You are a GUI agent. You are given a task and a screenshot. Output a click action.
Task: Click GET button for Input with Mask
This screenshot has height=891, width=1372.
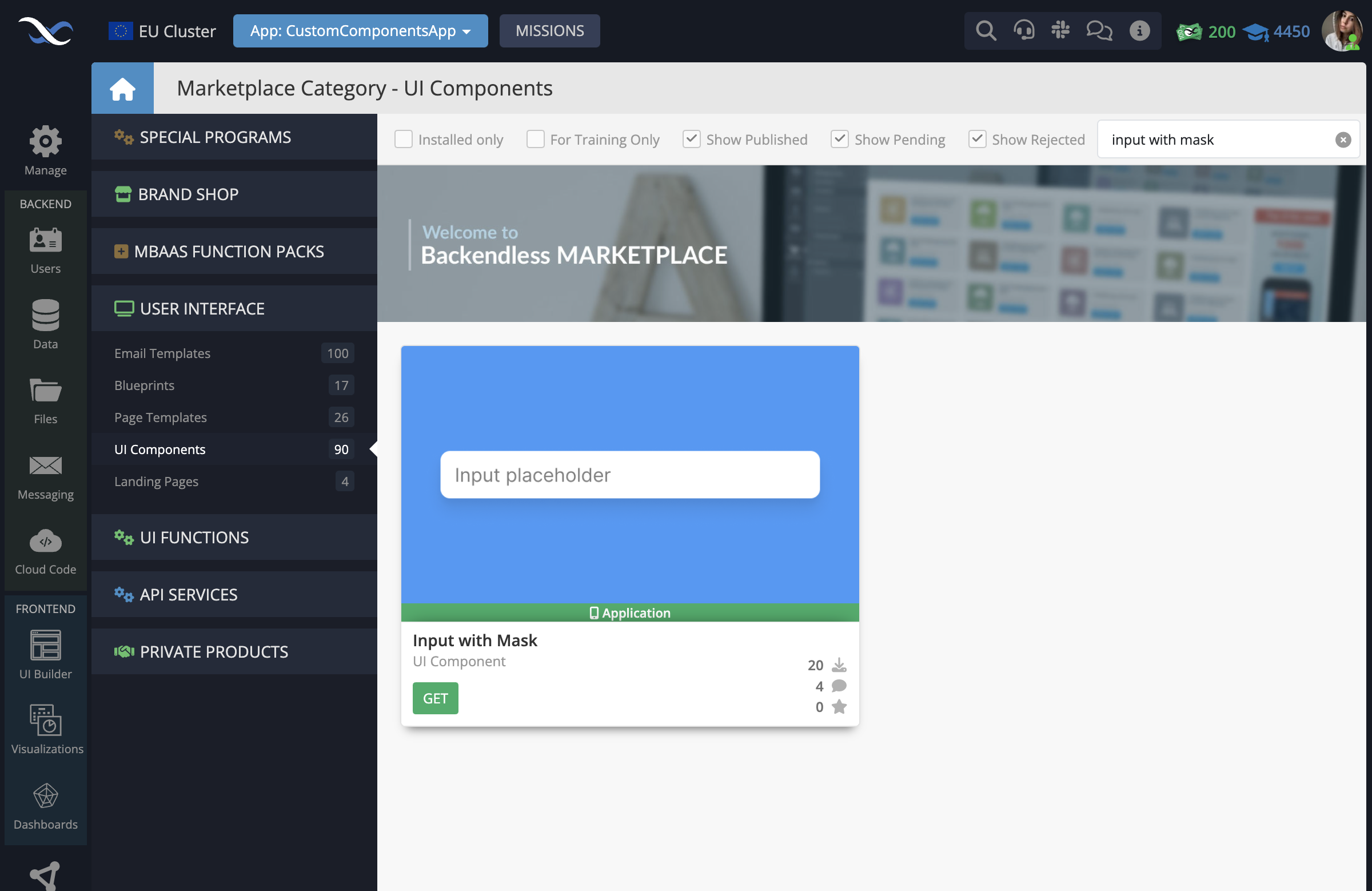click(x=435, y=698)
